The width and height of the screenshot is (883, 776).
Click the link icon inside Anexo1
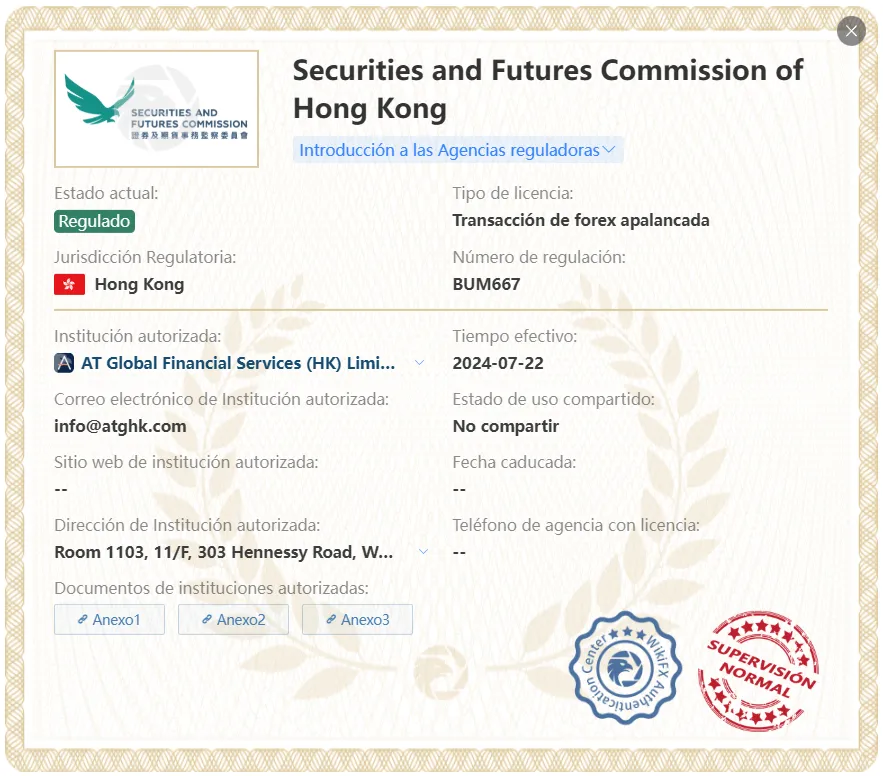click(82, 619)
